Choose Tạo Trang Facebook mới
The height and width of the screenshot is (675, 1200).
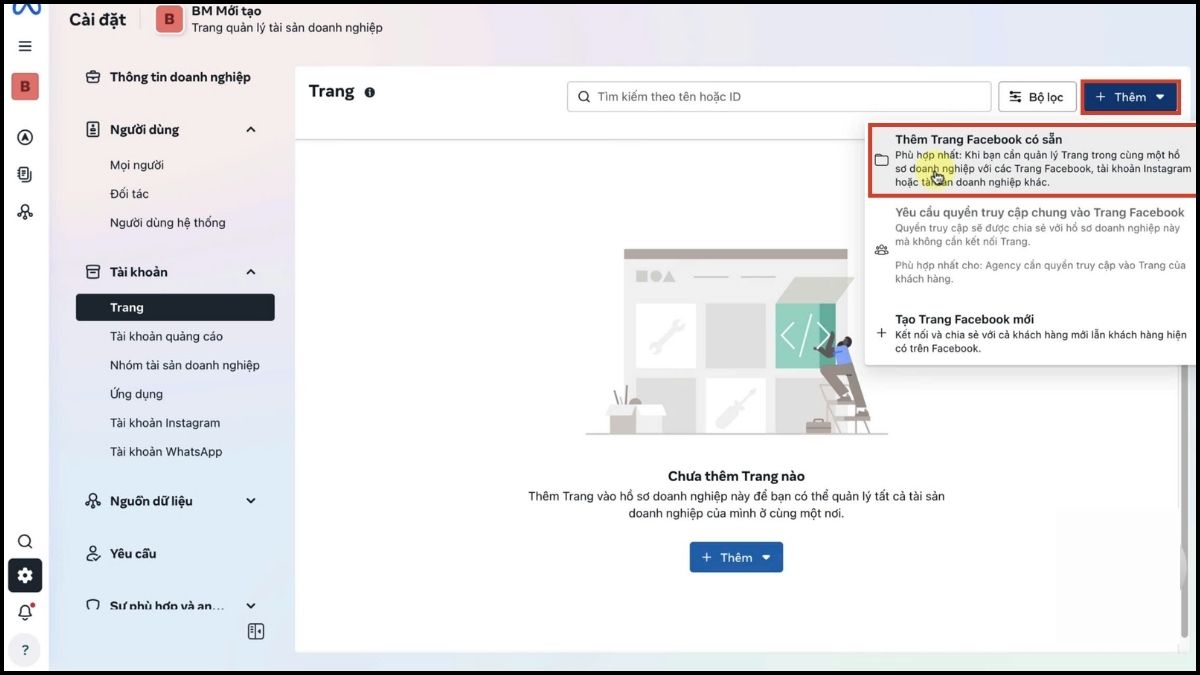click(1030, 333)
